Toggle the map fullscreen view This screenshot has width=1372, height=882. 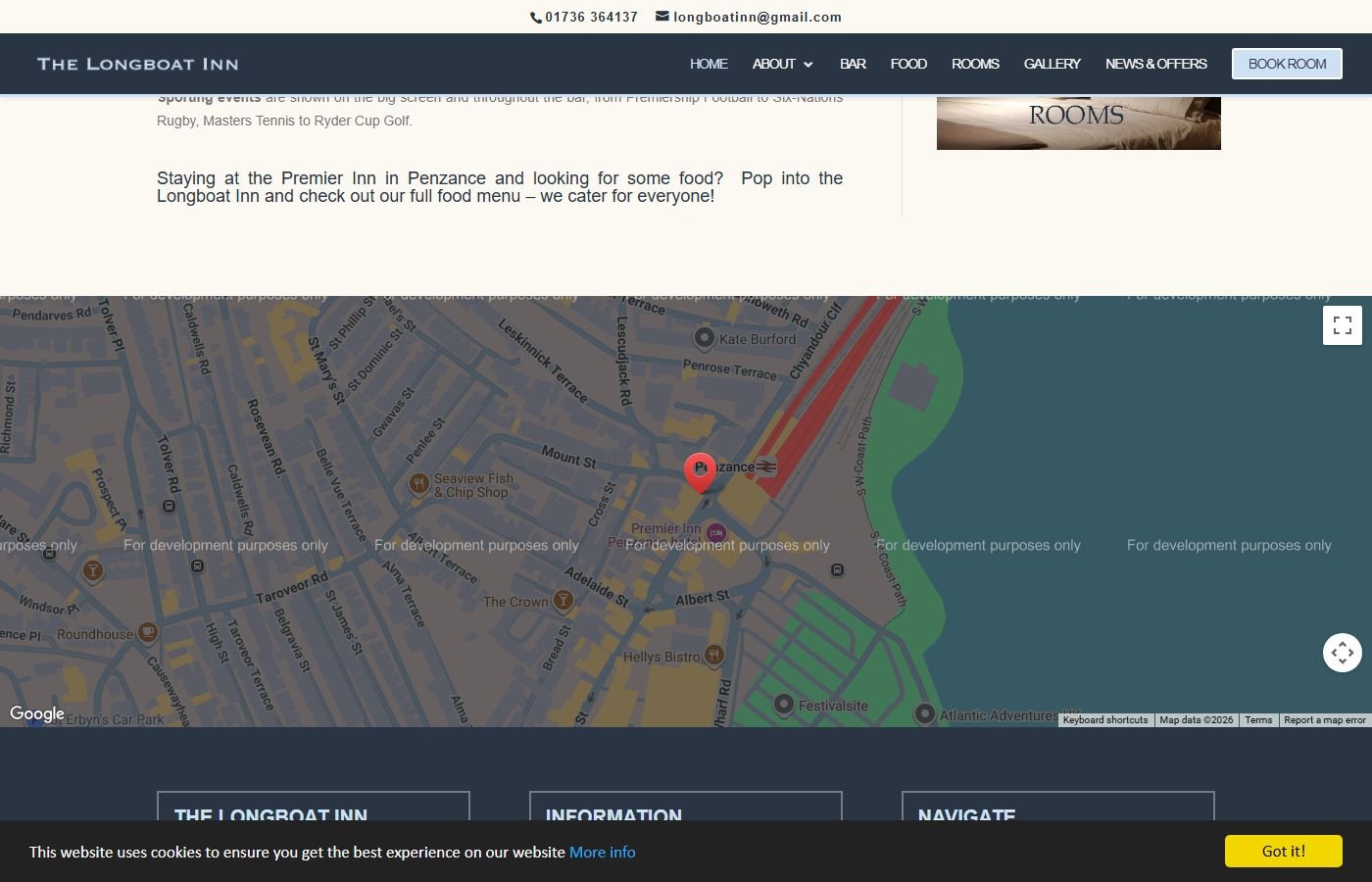coord(1343,325)
